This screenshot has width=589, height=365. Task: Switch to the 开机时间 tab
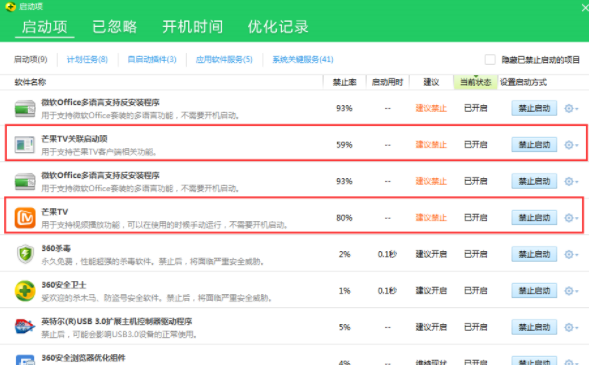(x=193, y=27)
